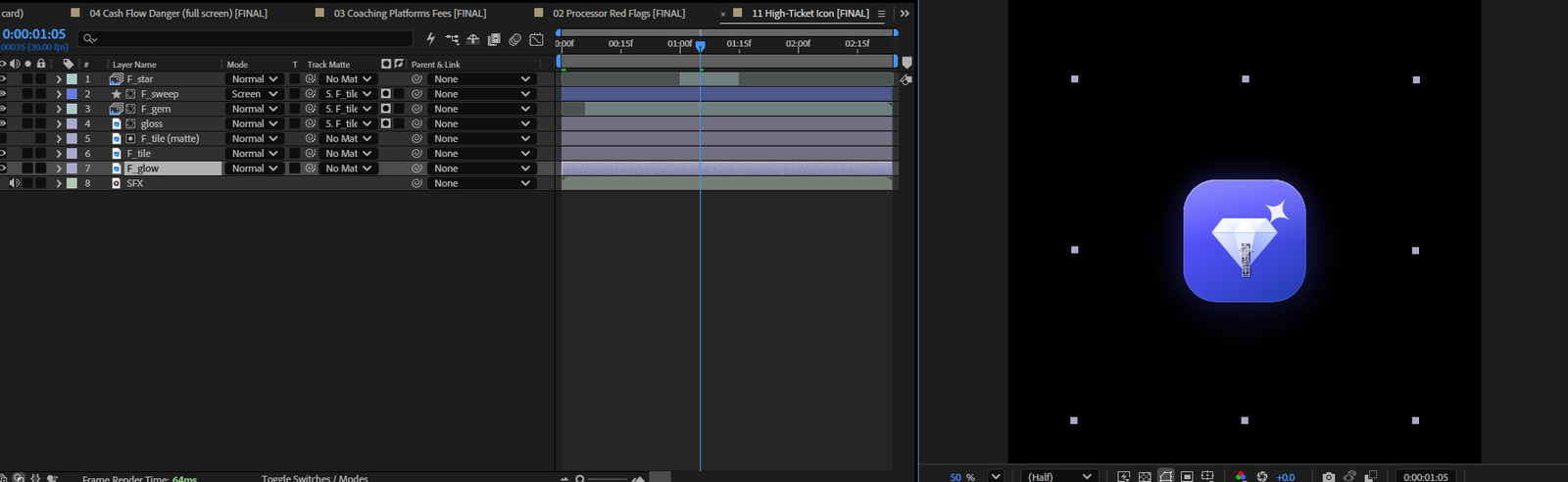Image resolution: width=1568 pixels, height=482 pixels.
Task: Toggle Draft 3D lightning icon
Action: (x=430, y=38)
